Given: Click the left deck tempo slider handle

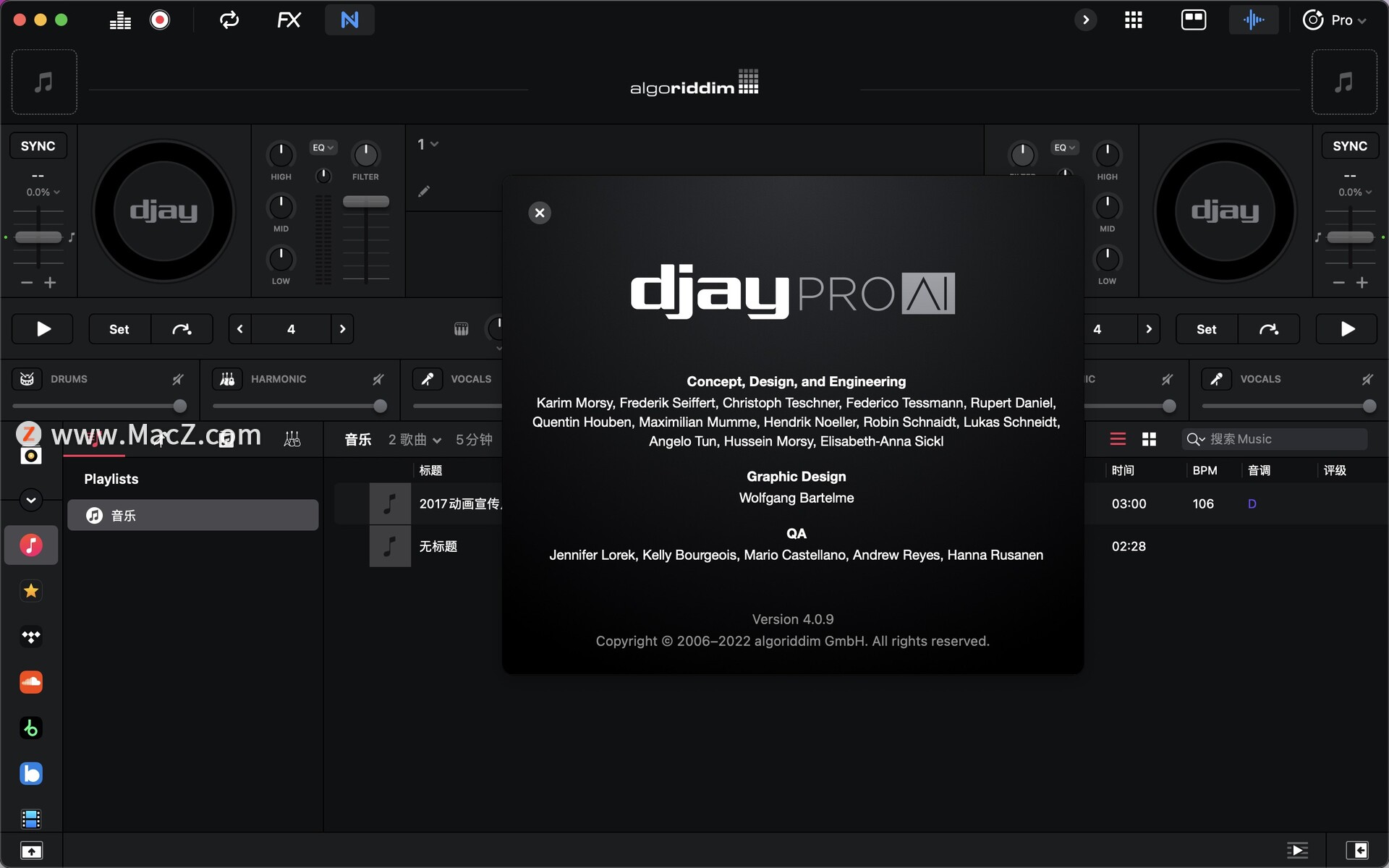Looking at the screenshot, I should click(38, 237).
